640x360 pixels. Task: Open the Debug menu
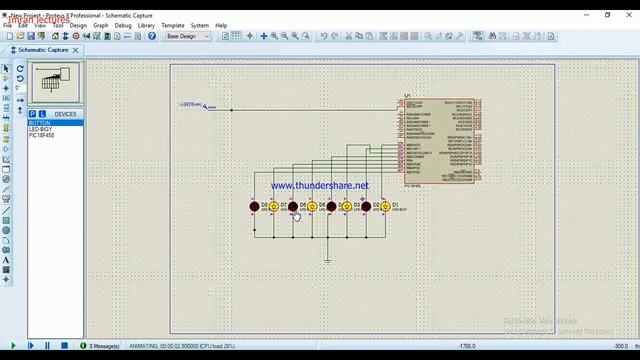point(123,25)
